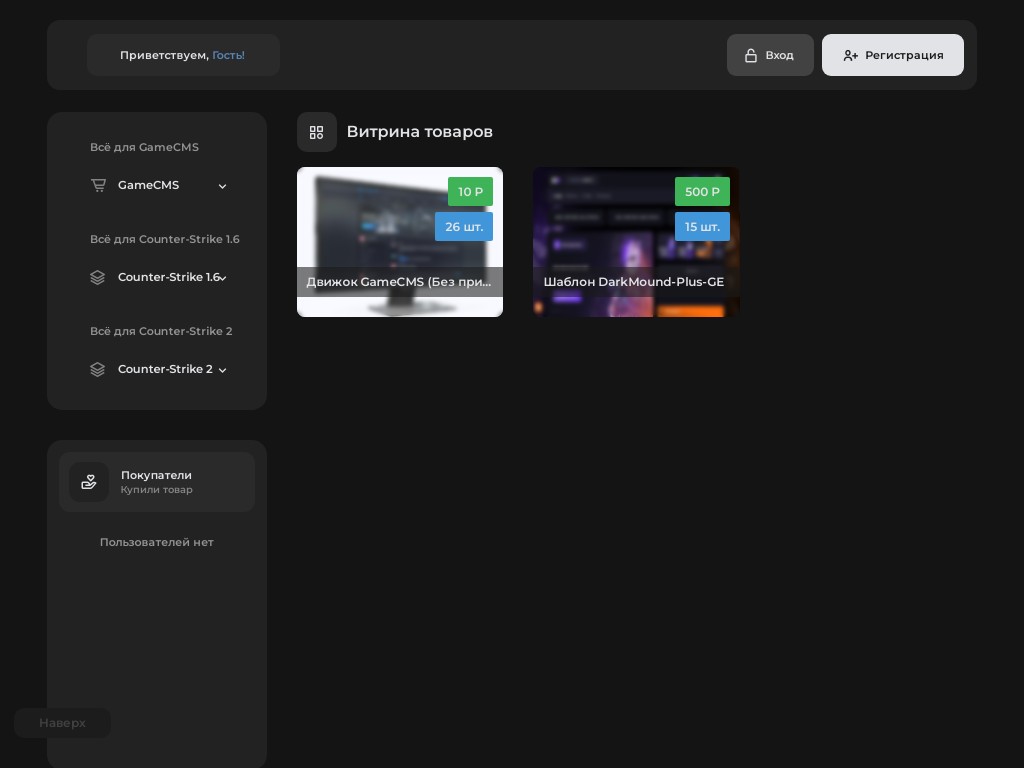
Task: Click the layers icon beside Counter-Strike 1.6
Action: 98,277
